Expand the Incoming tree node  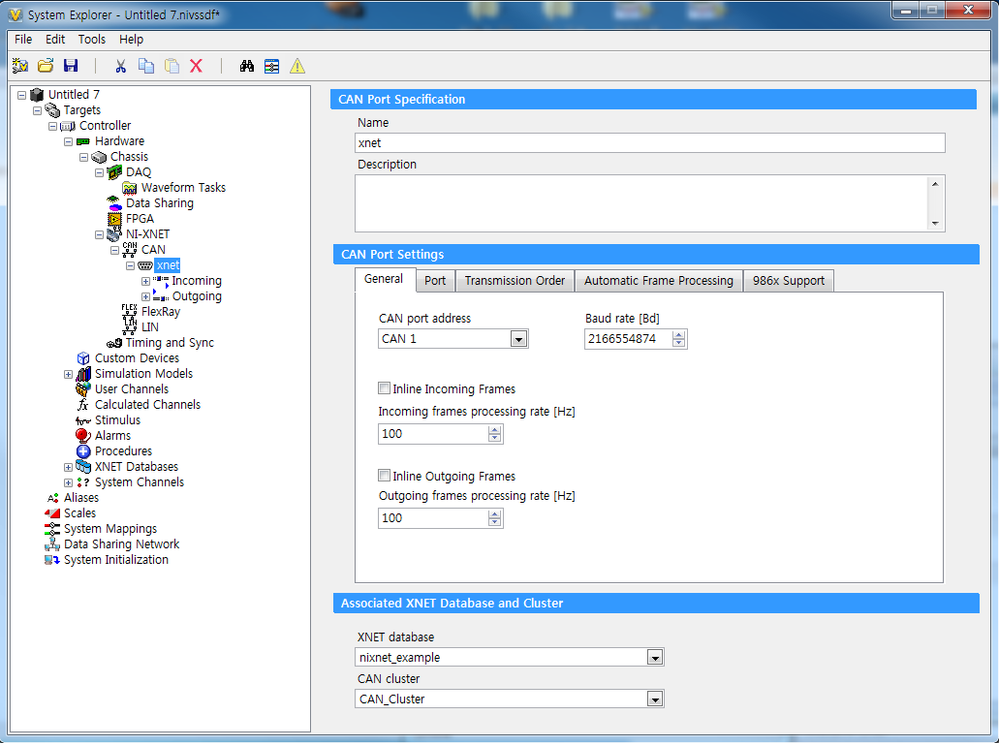pos(146,281)
